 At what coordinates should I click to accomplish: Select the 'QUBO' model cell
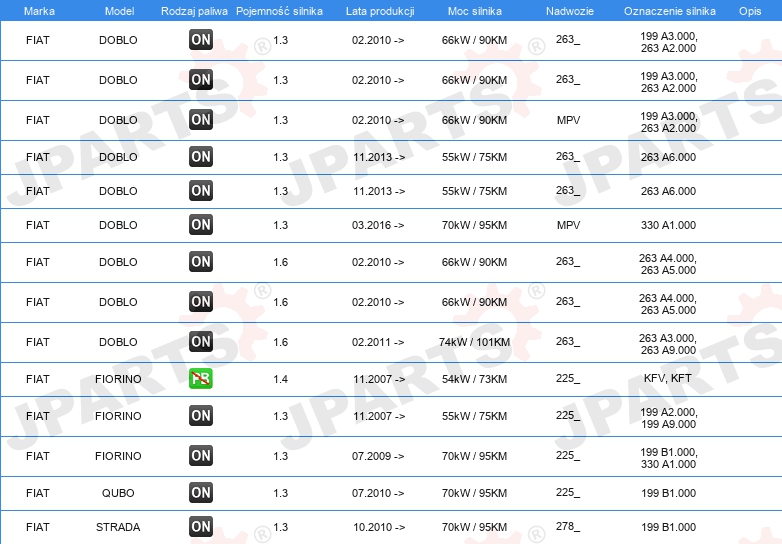[x=118, y=493]
